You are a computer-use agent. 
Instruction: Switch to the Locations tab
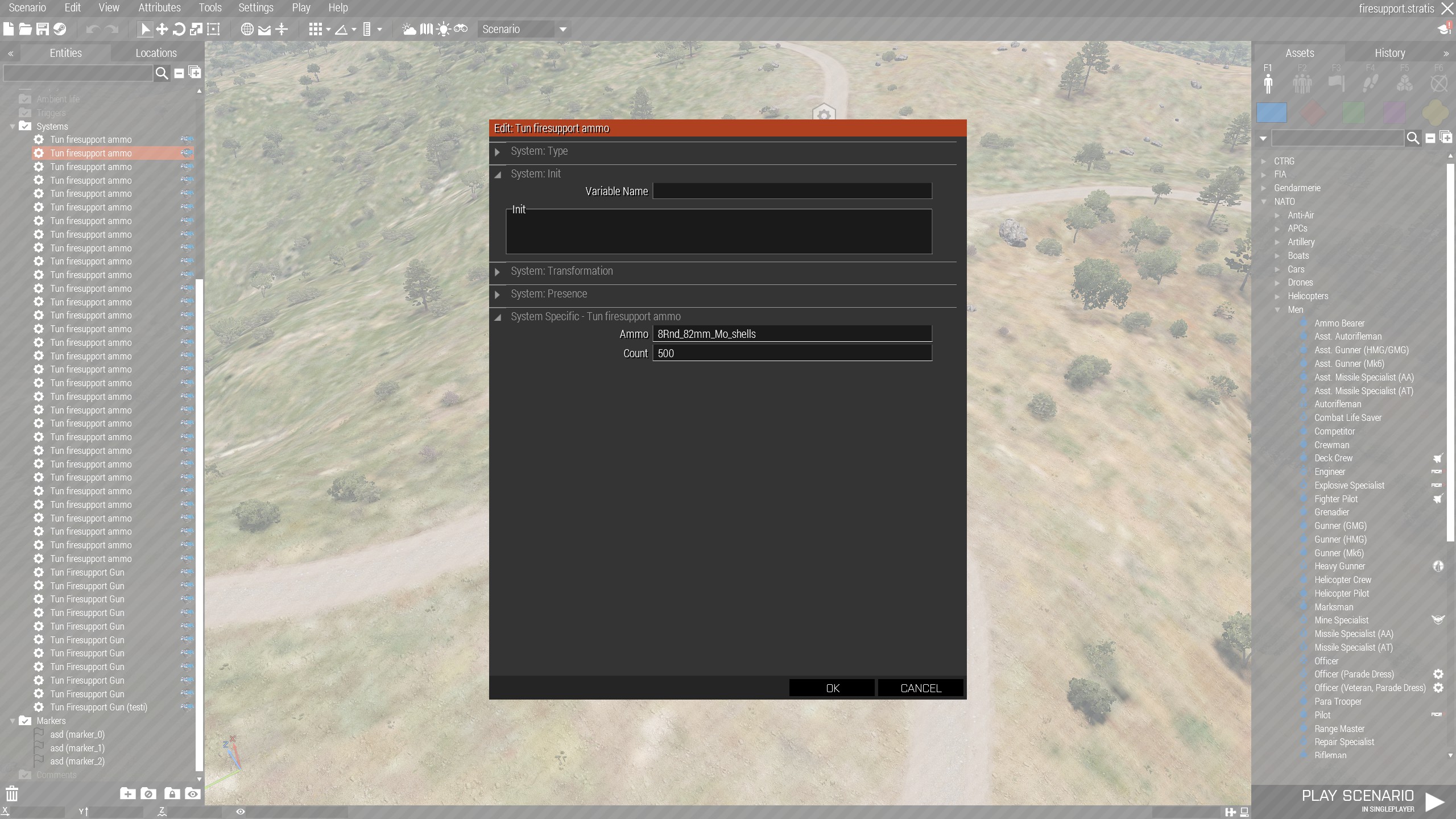tap(156, 53)
